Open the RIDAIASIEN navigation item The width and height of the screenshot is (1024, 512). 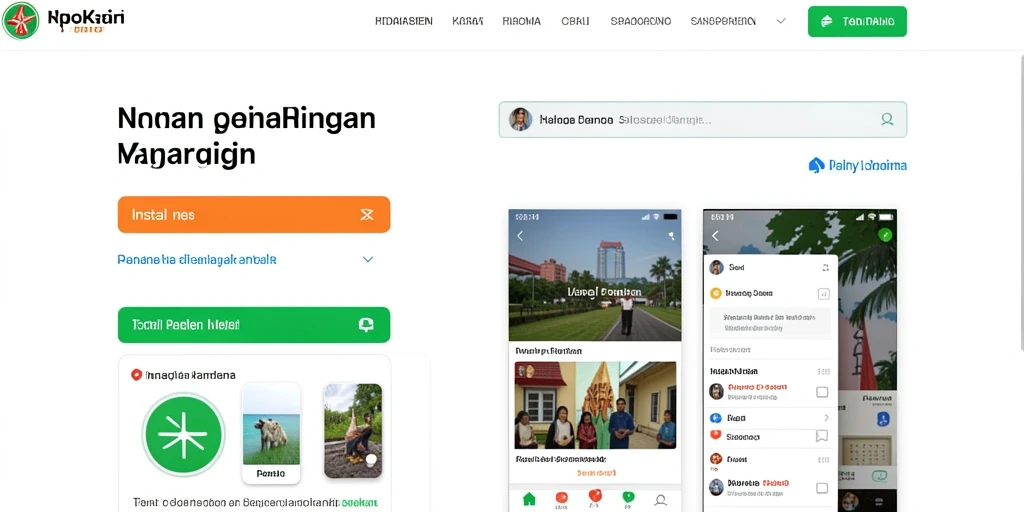[x=404, y=21]
